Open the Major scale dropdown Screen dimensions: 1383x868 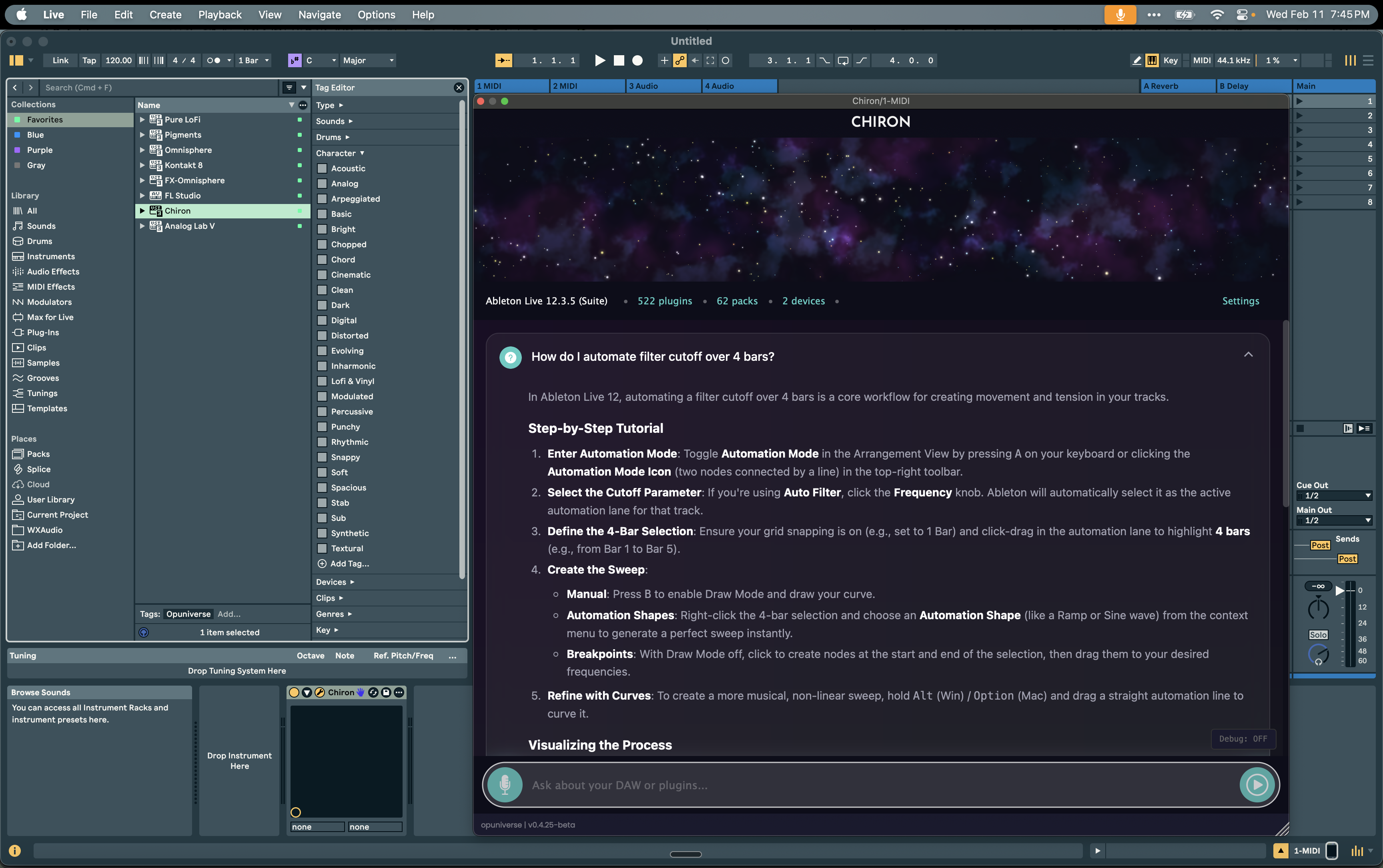click(368, 60)
